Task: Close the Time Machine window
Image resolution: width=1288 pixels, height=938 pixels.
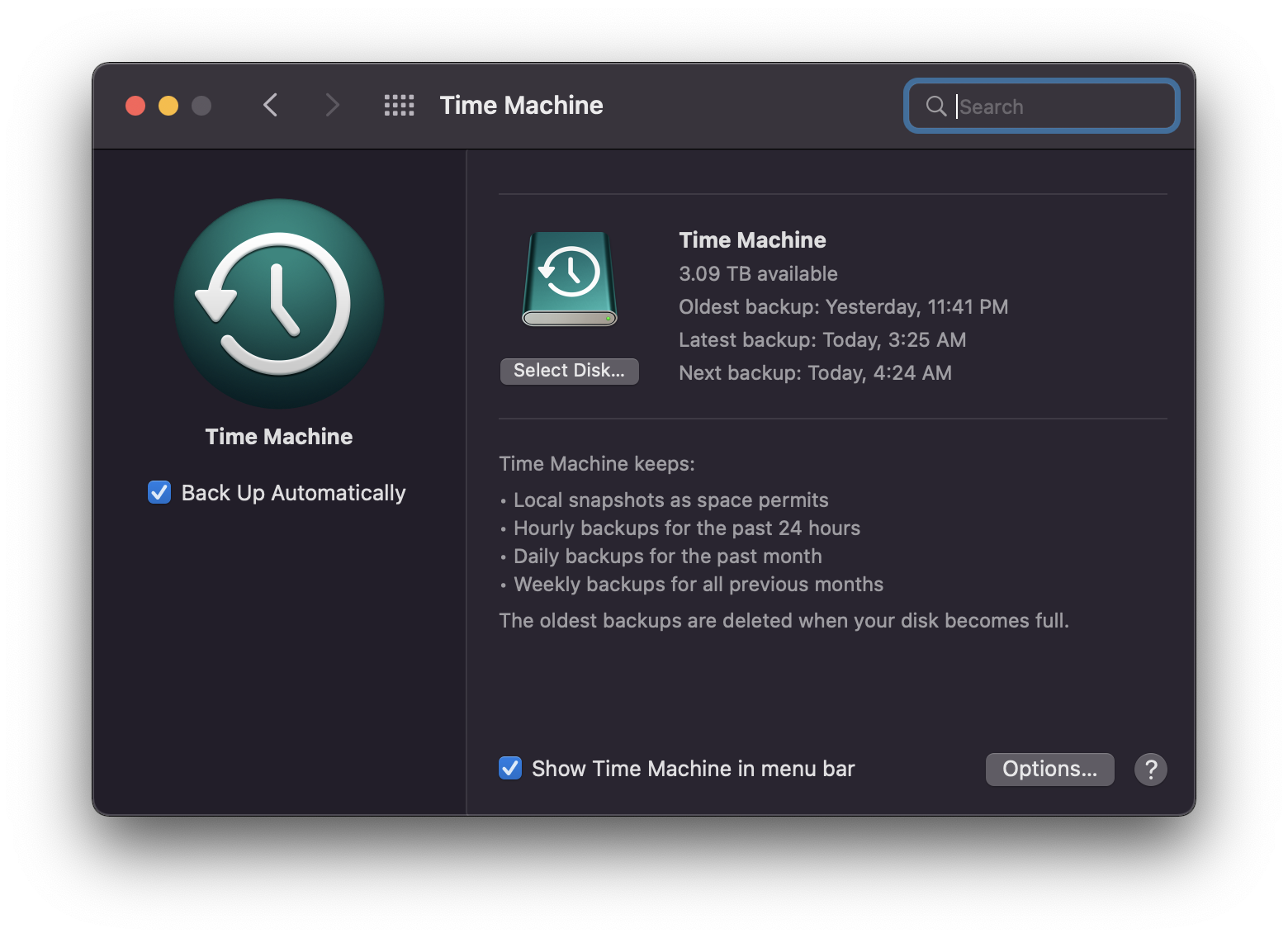Action: point(135,106)
